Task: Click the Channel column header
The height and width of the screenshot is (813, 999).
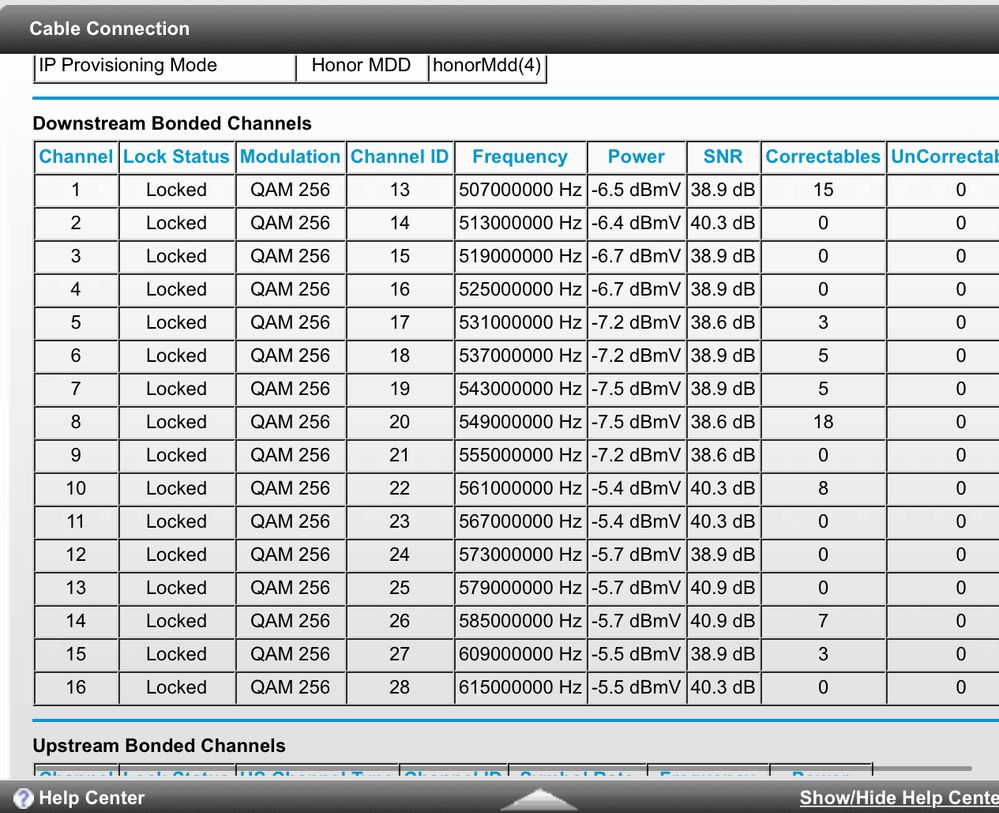Action: (x=75, y=157)
